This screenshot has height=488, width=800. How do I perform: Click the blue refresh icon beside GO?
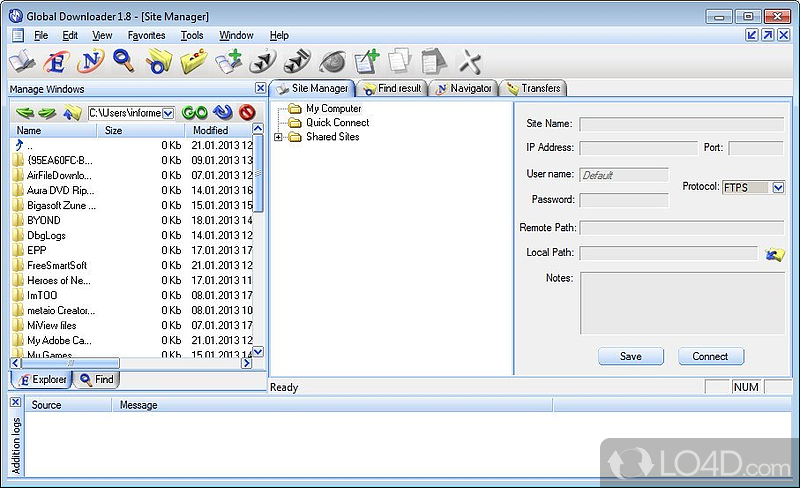(223, 113)
